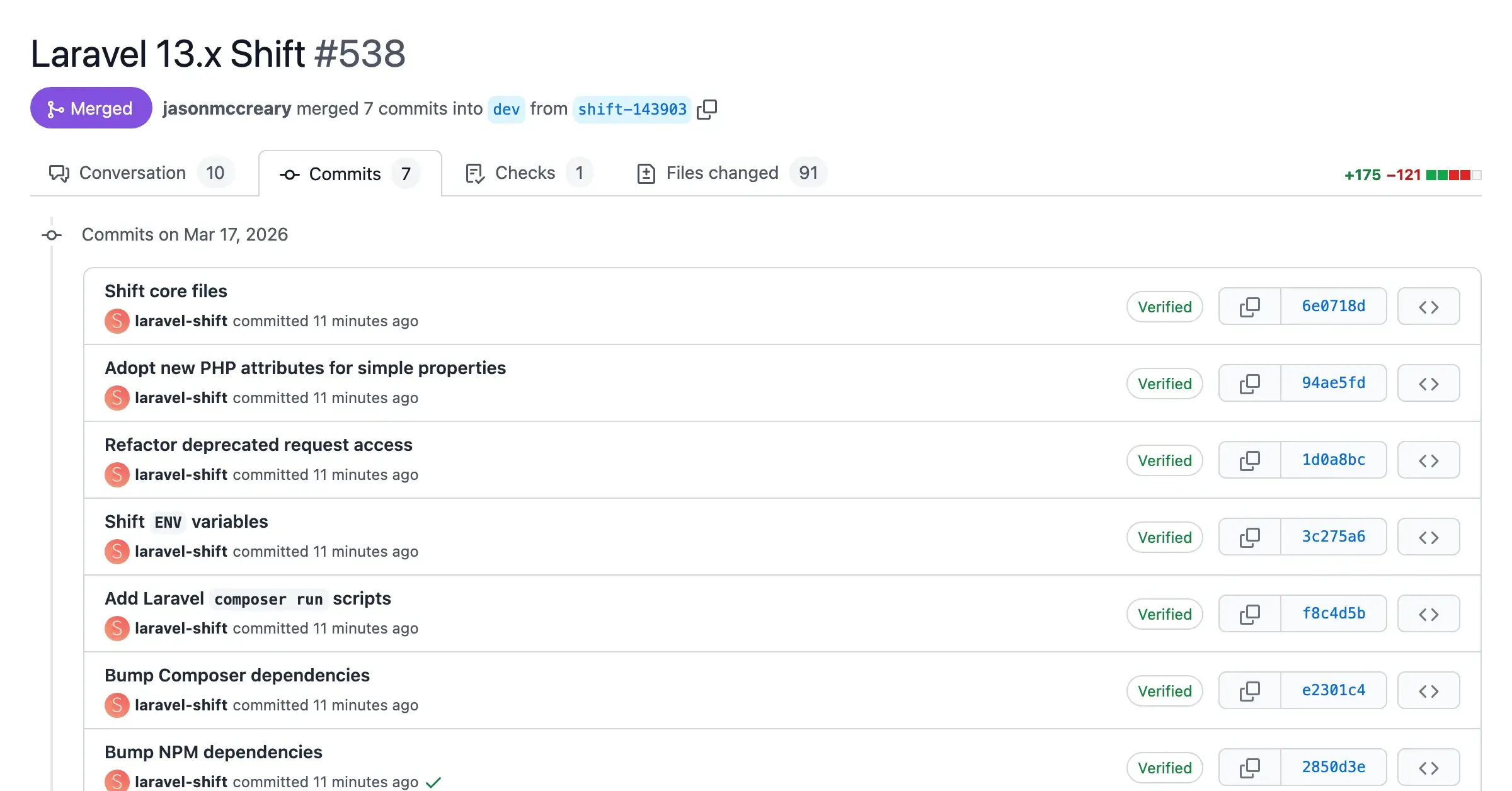Open the Files changed tab
The height and width of the screenshot is (791, 1512).
coord(722,173)
